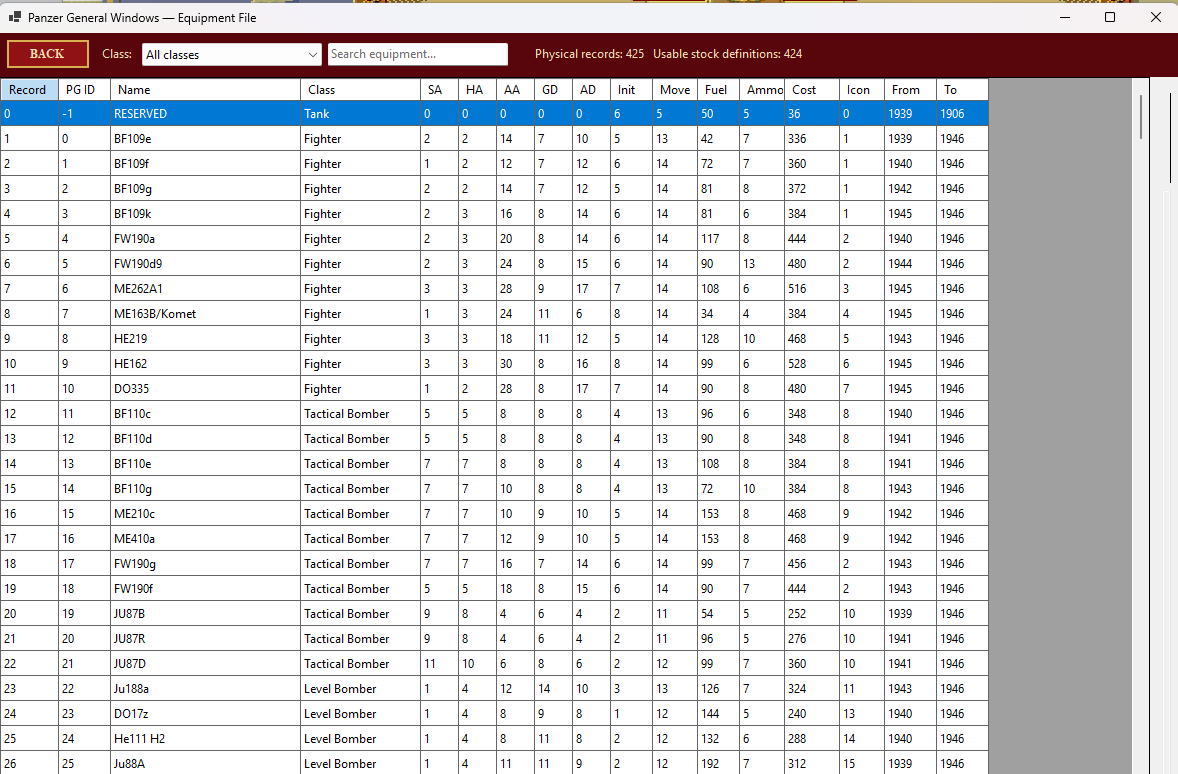Image resolution: width=1178 pixels, height=774 pixels.
Task: Select the ME410a row name
Action: (x=205, y=538)
